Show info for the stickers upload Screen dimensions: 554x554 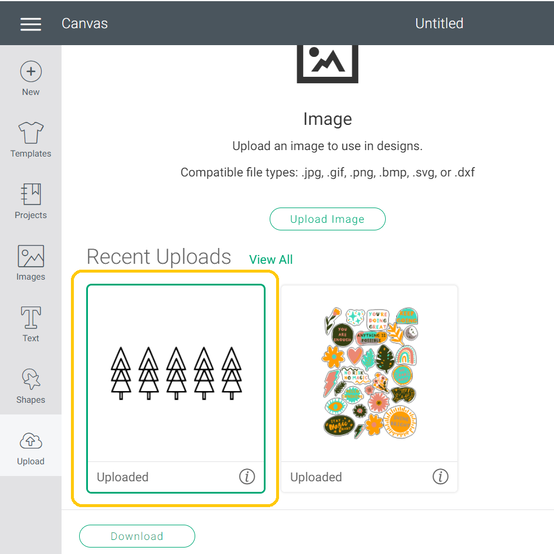point(440,476)
